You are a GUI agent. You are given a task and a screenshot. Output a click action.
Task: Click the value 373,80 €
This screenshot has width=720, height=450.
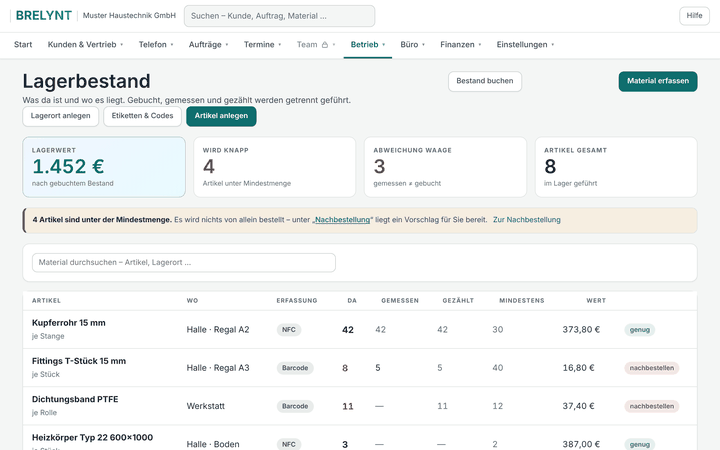[x=581, y=330]
